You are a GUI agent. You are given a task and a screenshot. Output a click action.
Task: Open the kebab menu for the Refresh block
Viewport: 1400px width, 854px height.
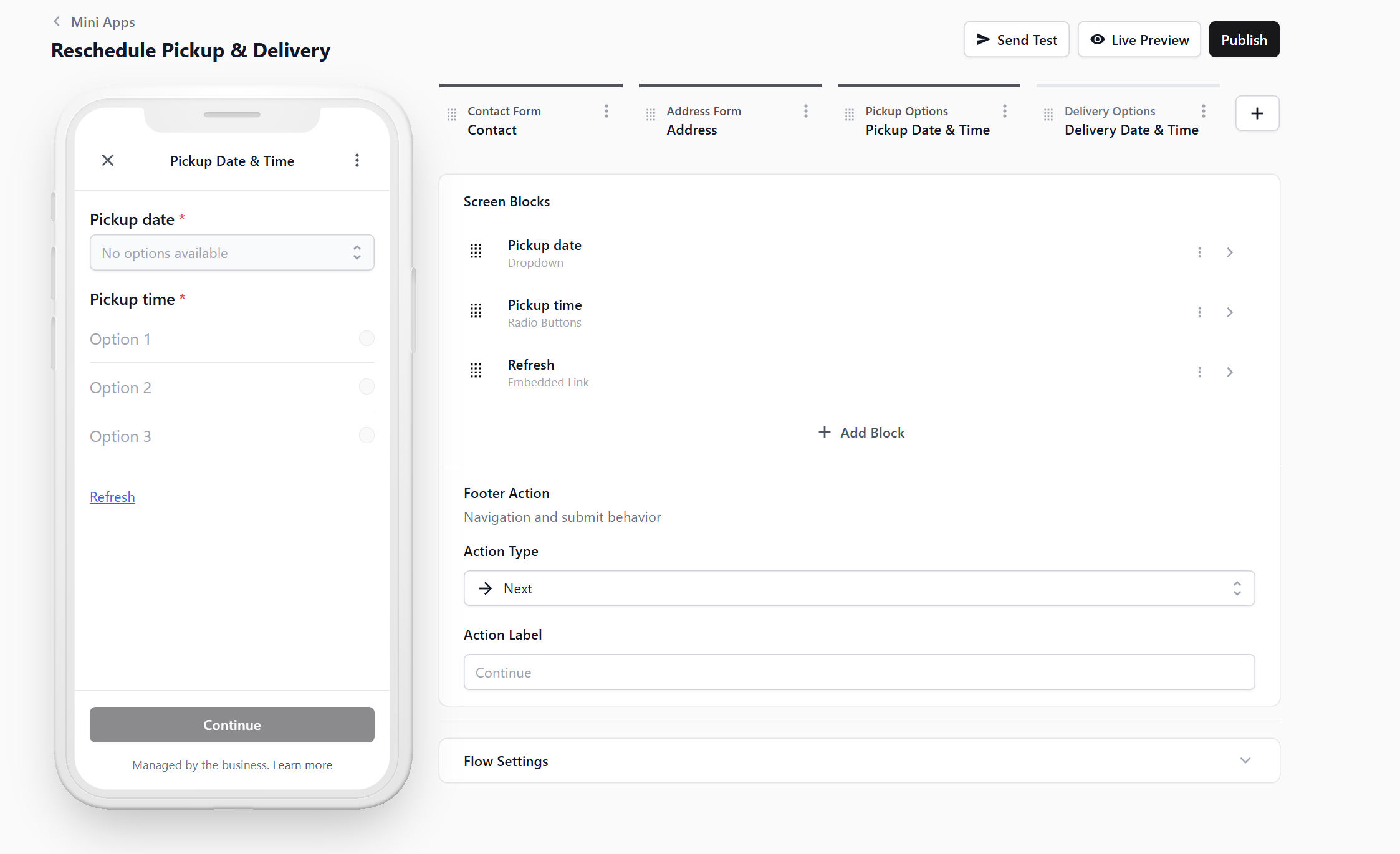click(1199, 372)
